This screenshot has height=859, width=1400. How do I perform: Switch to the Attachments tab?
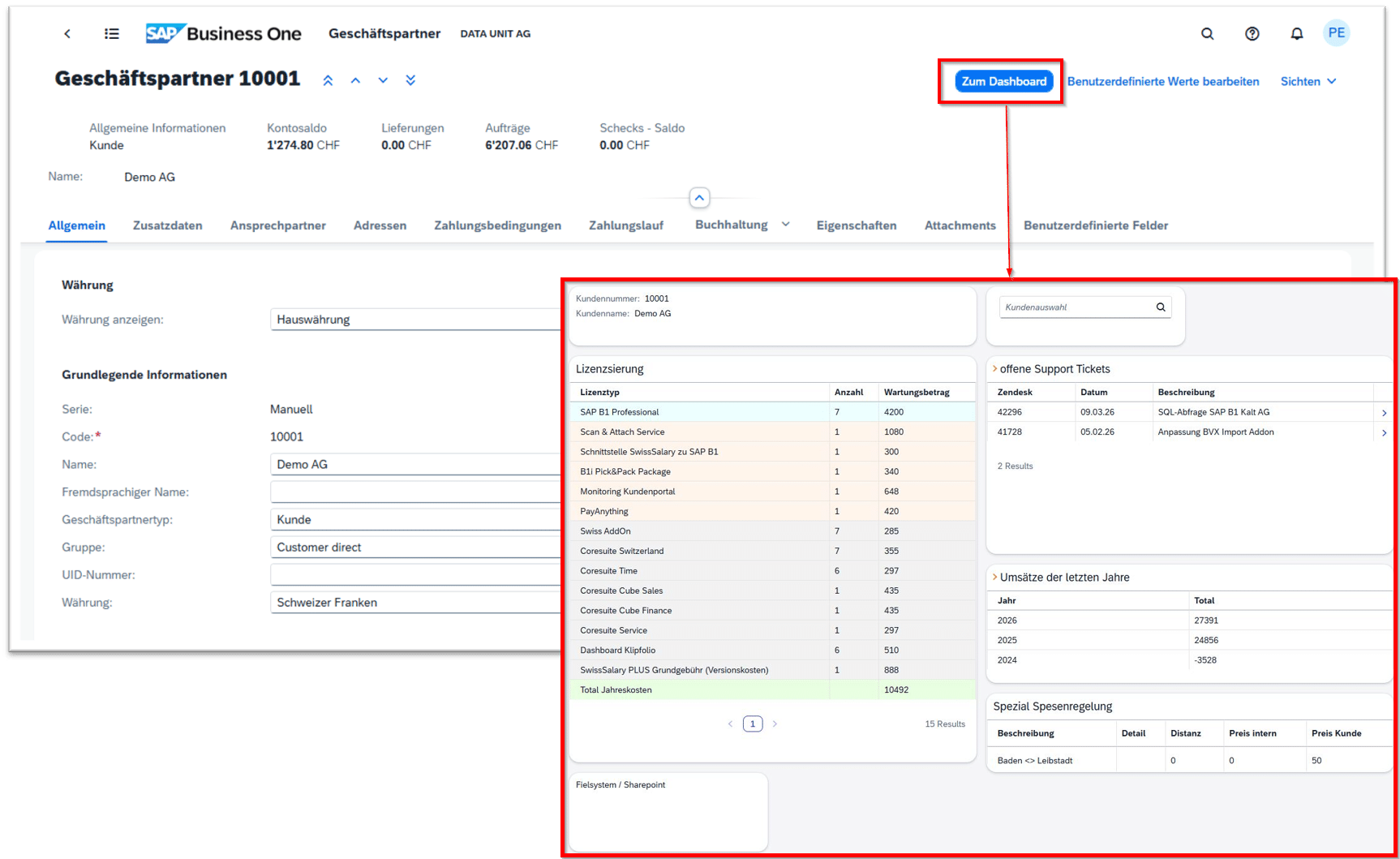(x=960, y=225)
